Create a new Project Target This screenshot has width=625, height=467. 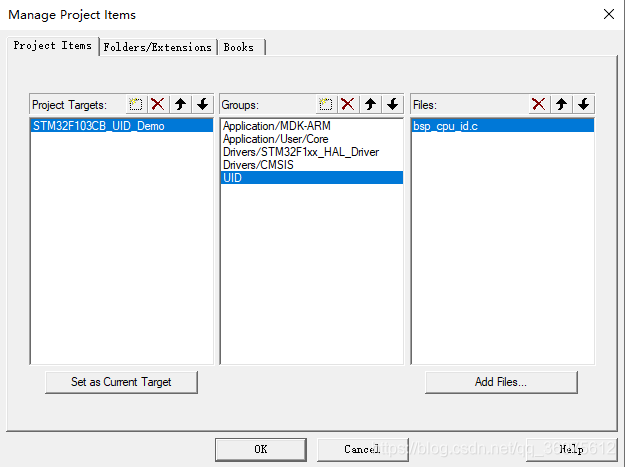coord(136,105)
